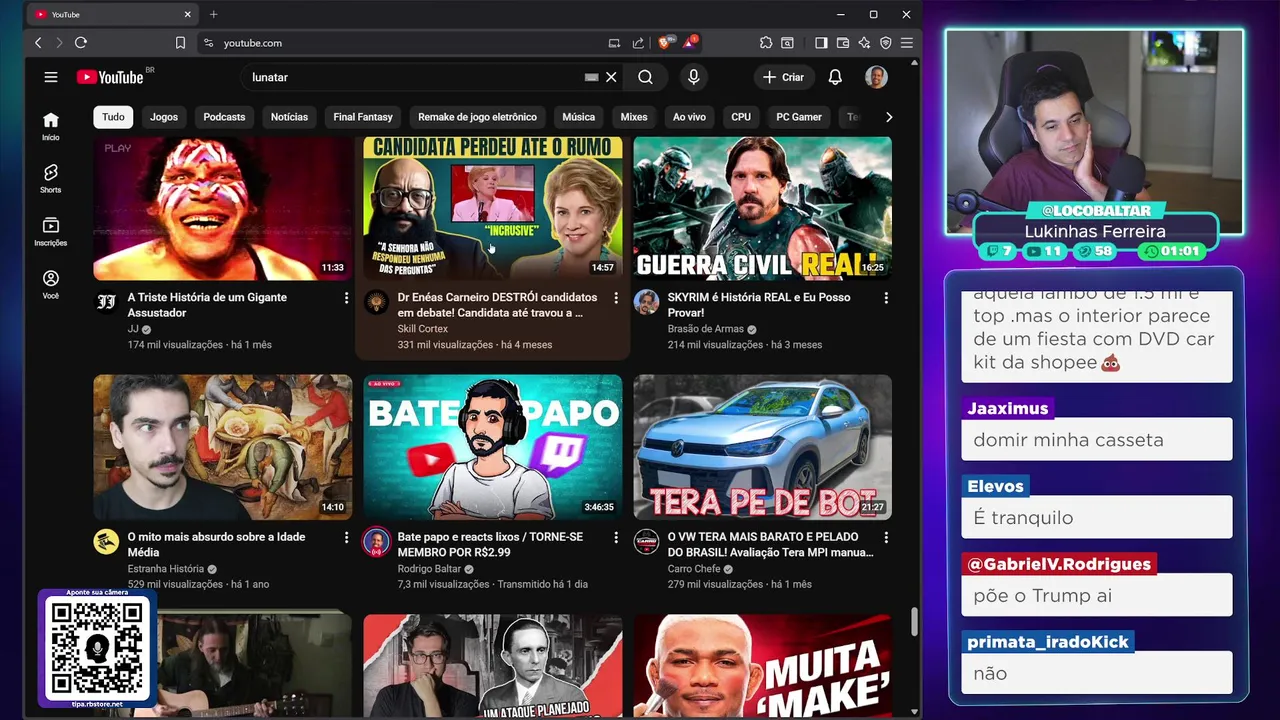Open the on-screen keyboard icon in search
Screen dimensions: 1280x720
pos(591,77)
